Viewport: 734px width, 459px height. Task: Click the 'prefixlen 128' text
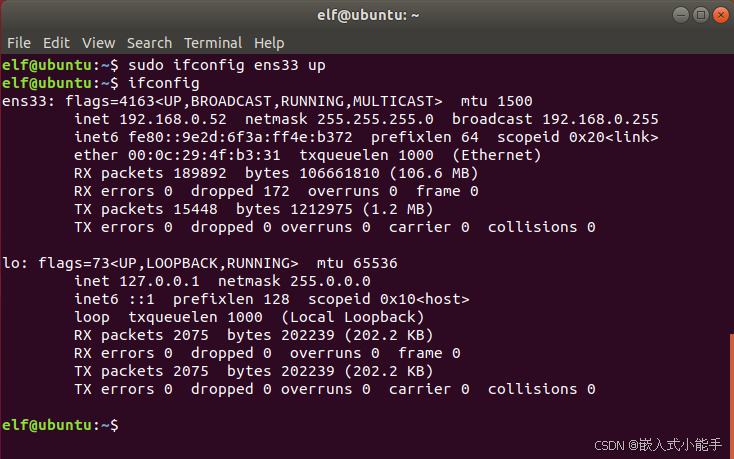pyautogui.click(x=231, y=299)
